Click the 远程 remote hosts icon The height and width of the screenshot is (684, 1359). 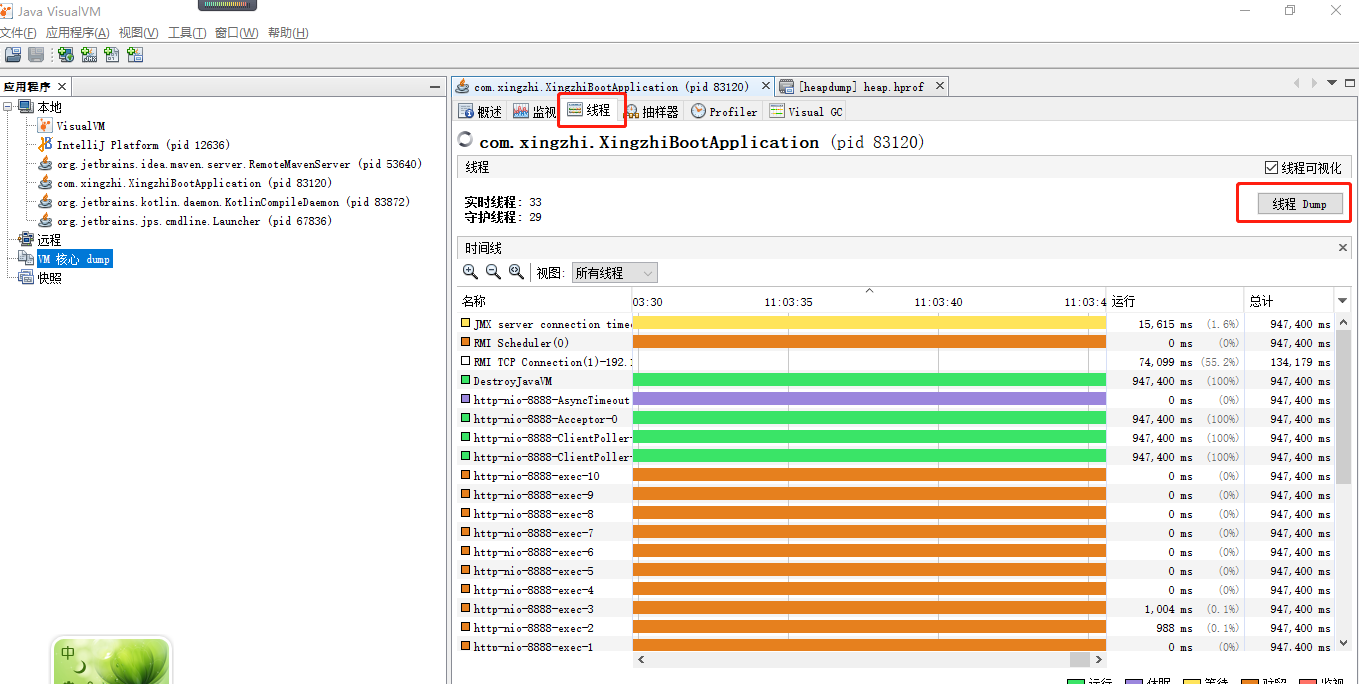(27, 240)
